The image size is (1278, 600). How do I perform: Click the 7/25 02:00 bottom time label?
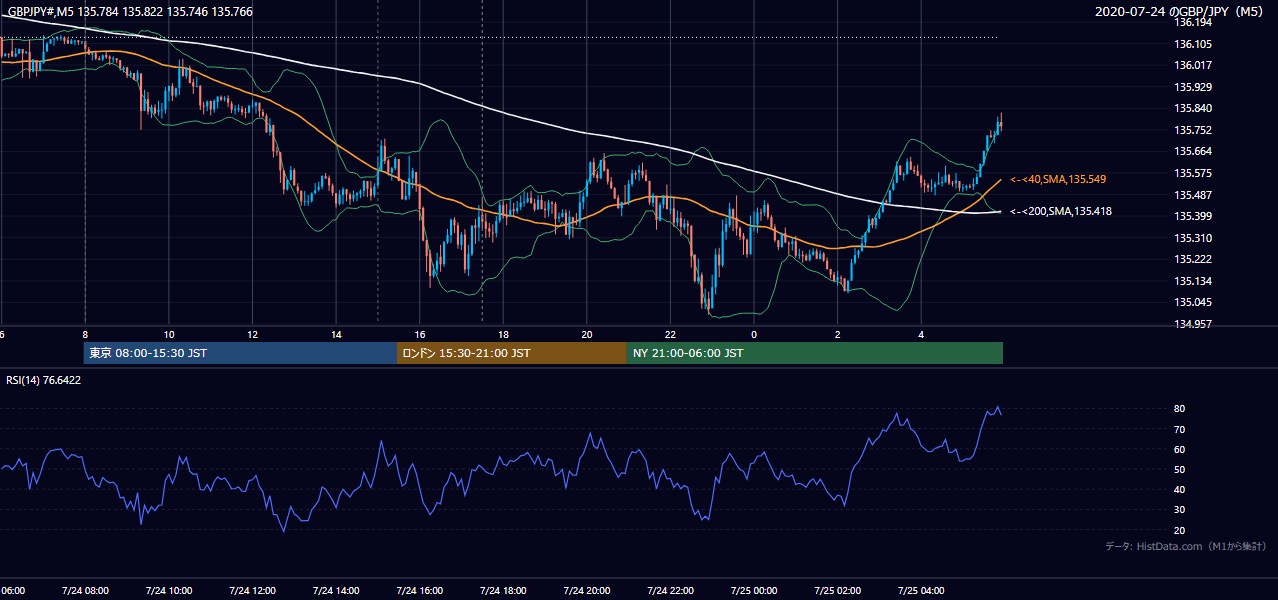tap(837, 590)
